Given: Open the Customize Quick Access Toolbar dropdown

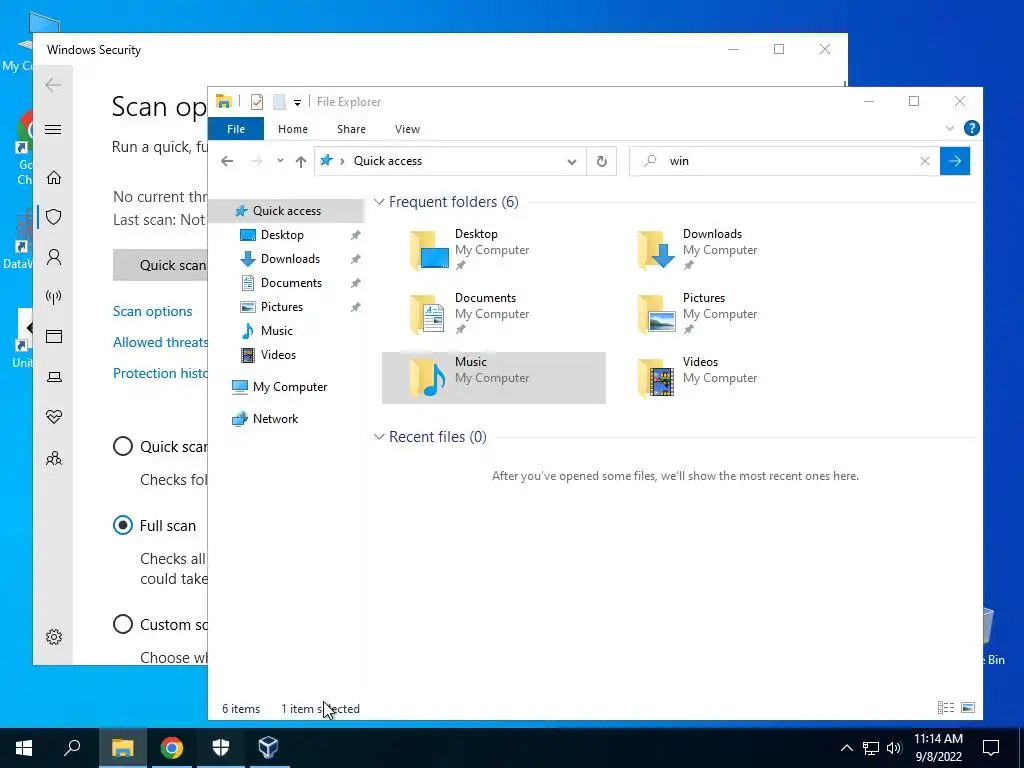Looking at the screenshot, I should point(297,103).
